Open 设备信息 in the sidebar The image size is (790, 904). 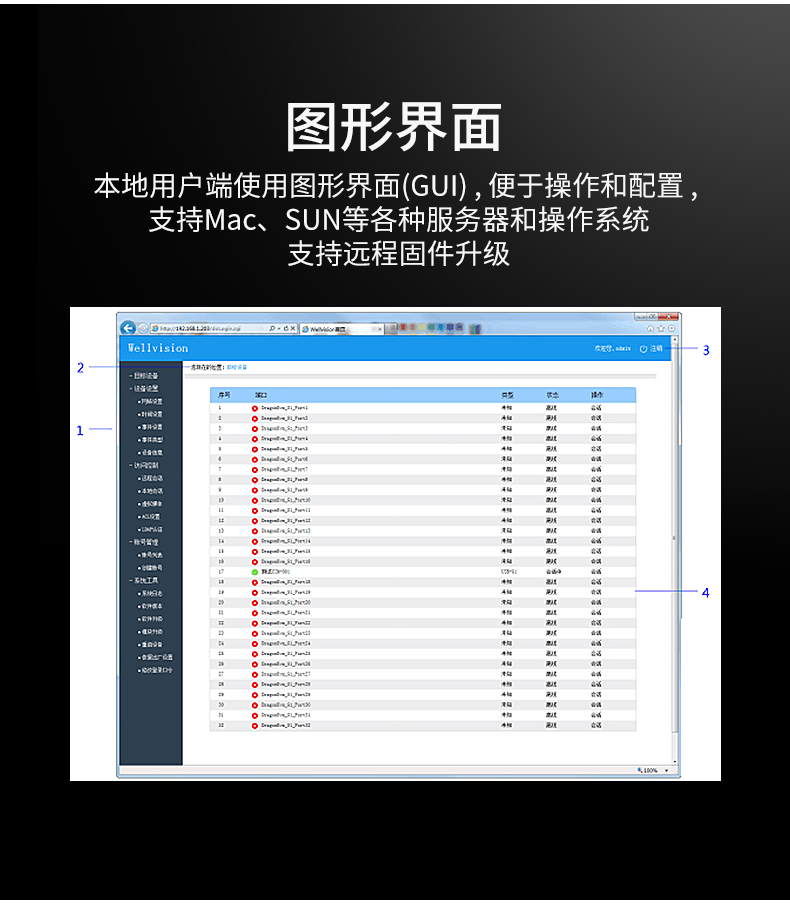(x=152, y=453)
